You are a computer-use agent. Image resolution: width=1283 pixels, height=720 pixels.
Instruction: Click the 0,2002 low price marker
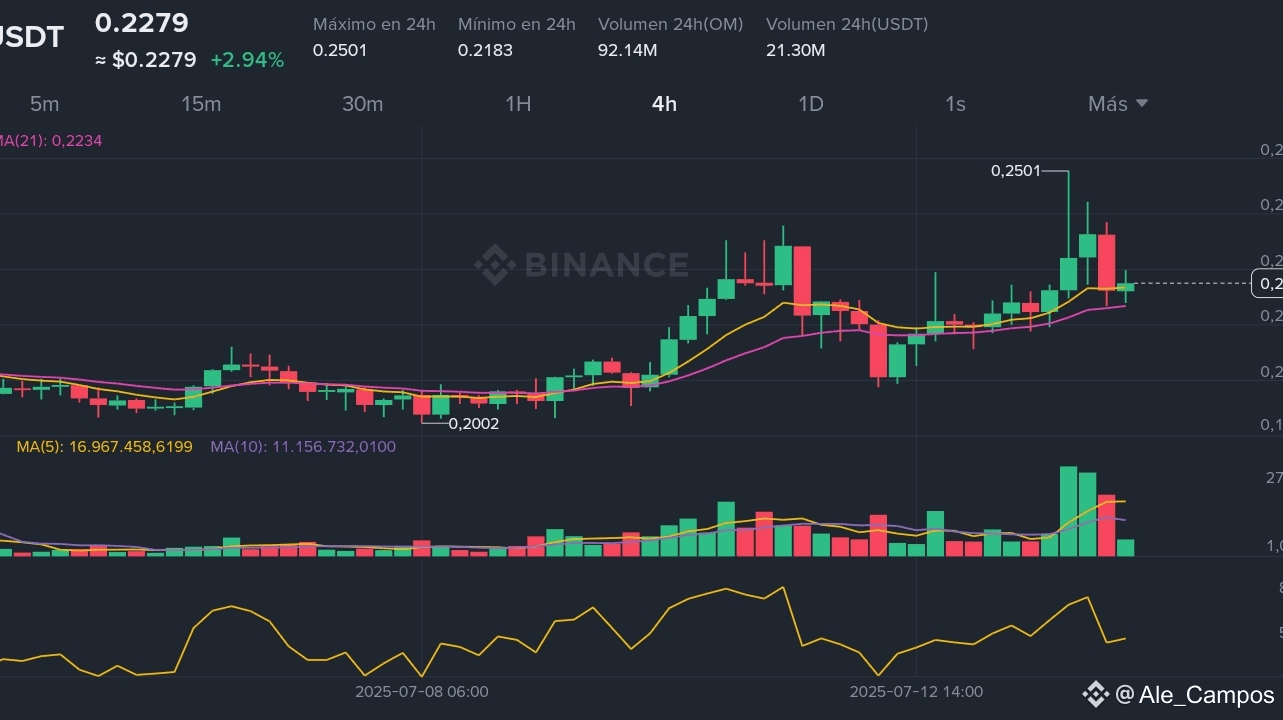[x=474, y=423]
